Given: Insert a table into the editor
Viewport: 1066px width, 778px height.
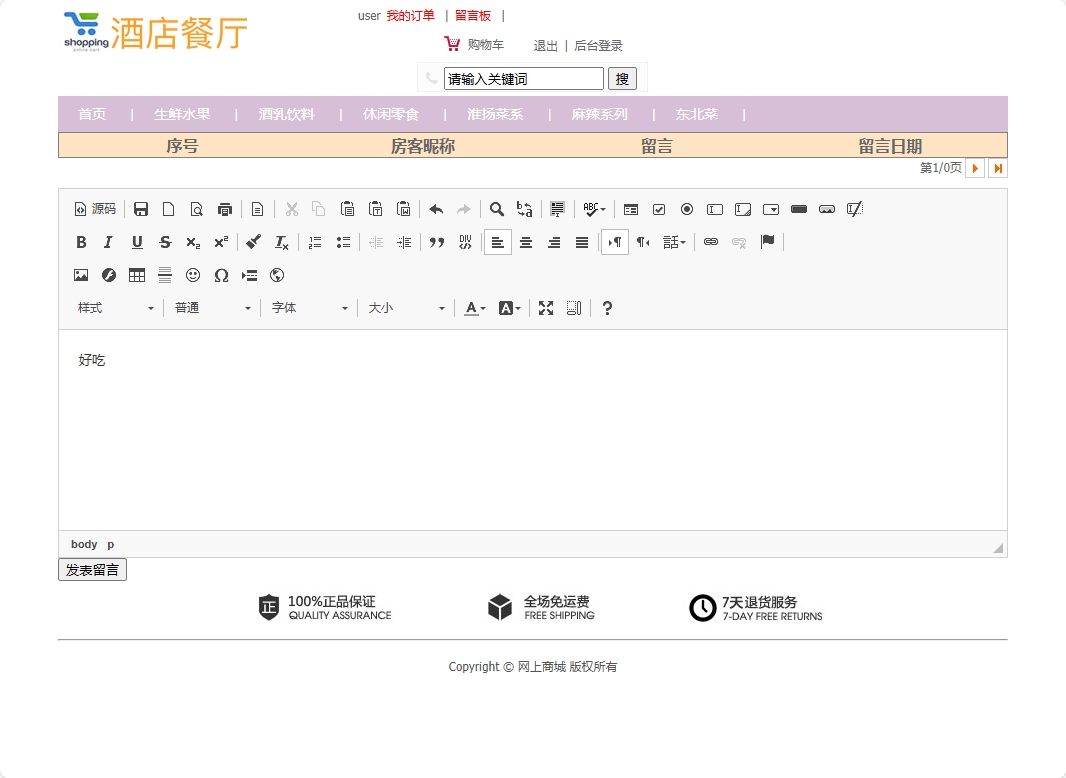Looking at the screenshot, I should pyautogui.click(x=136, y=275).
